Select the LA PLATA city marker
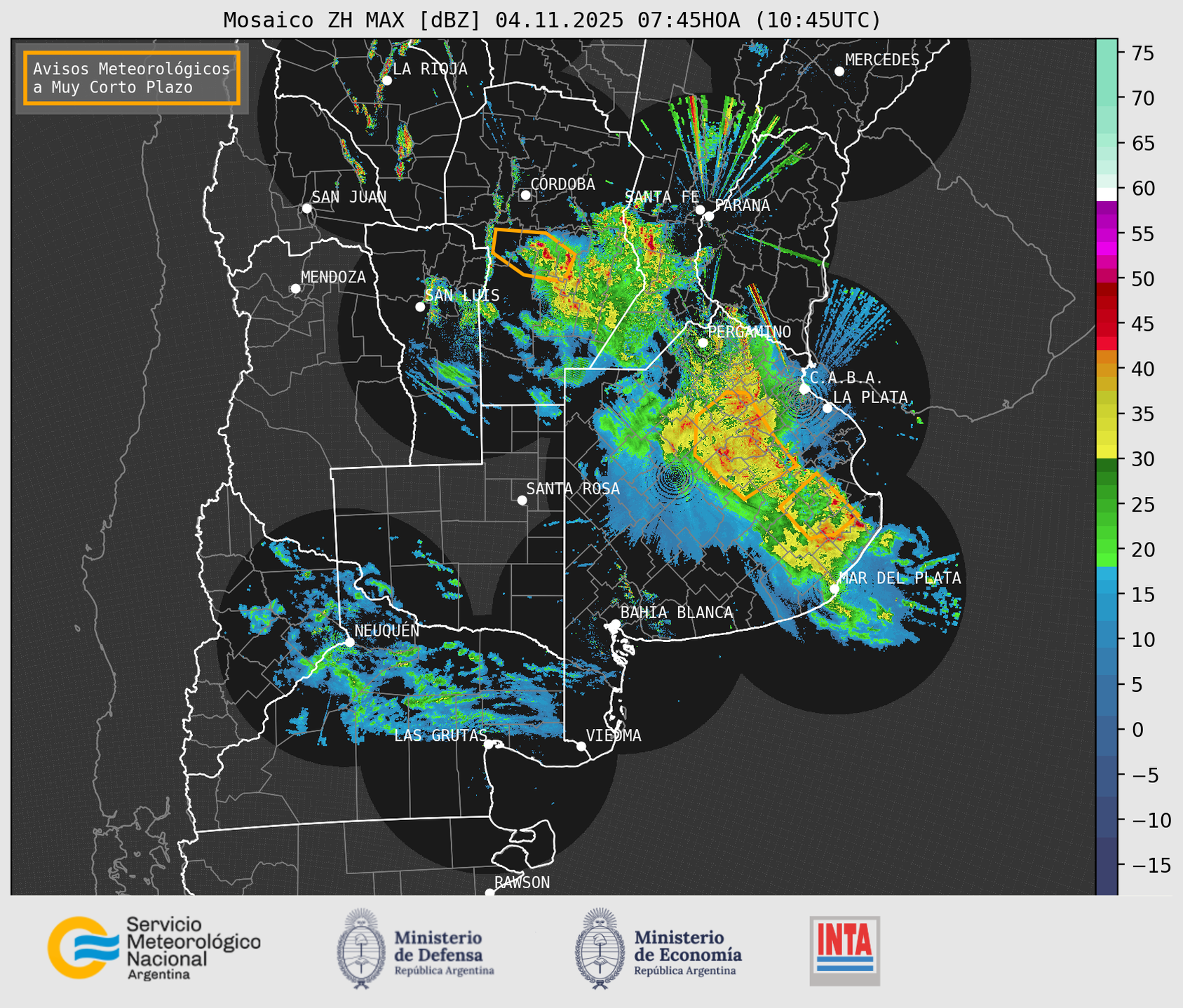 tap(827, 408)
